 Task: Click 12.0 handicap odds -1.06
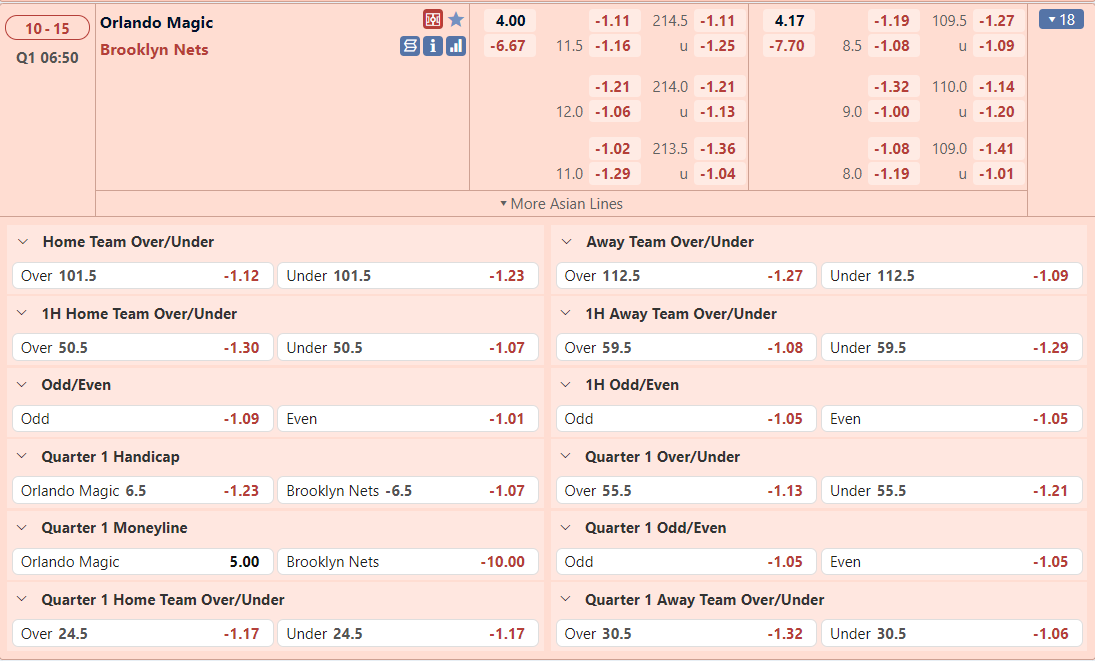click(615, 112)
